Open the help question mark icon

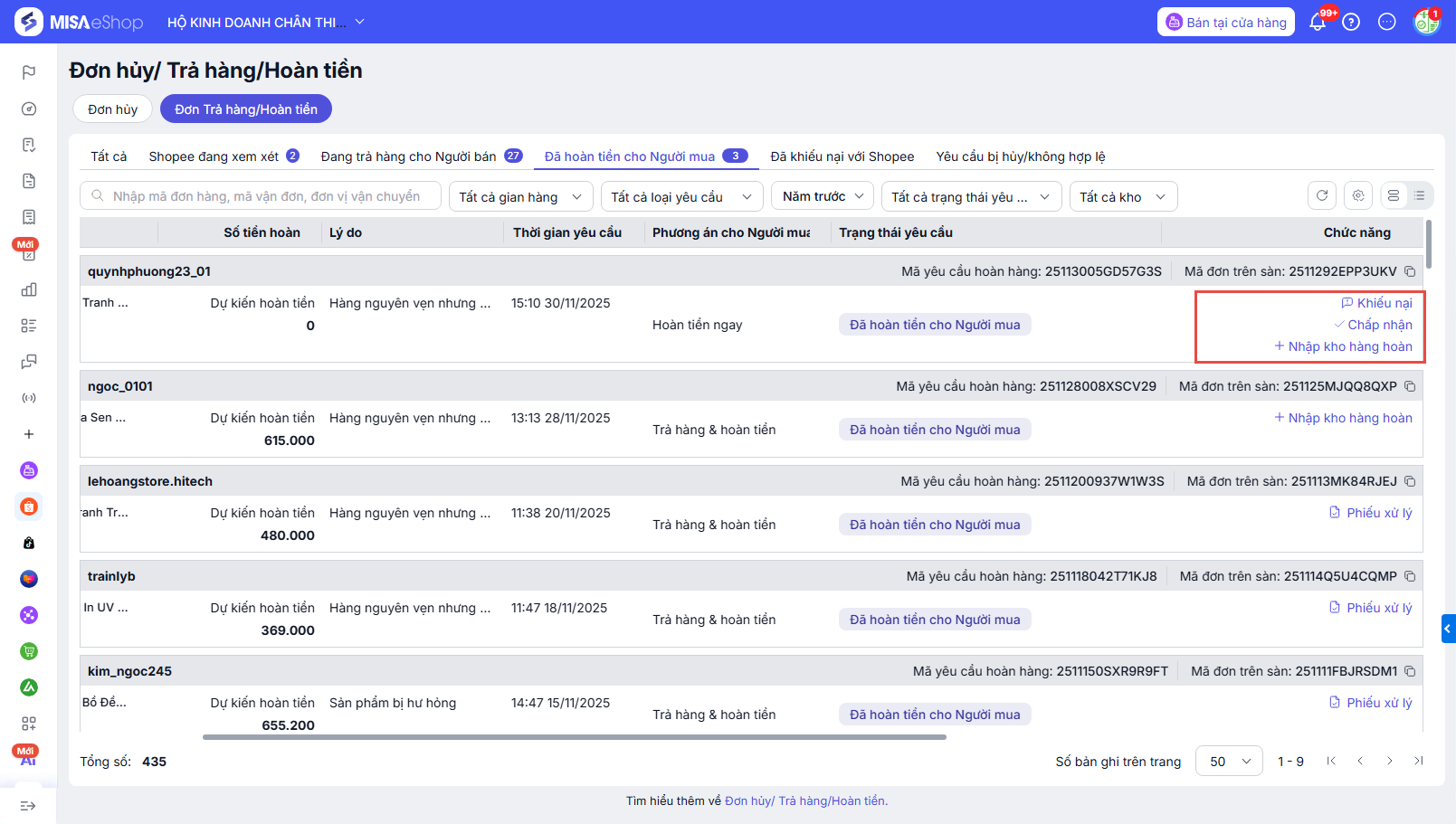pos(1351,22)
